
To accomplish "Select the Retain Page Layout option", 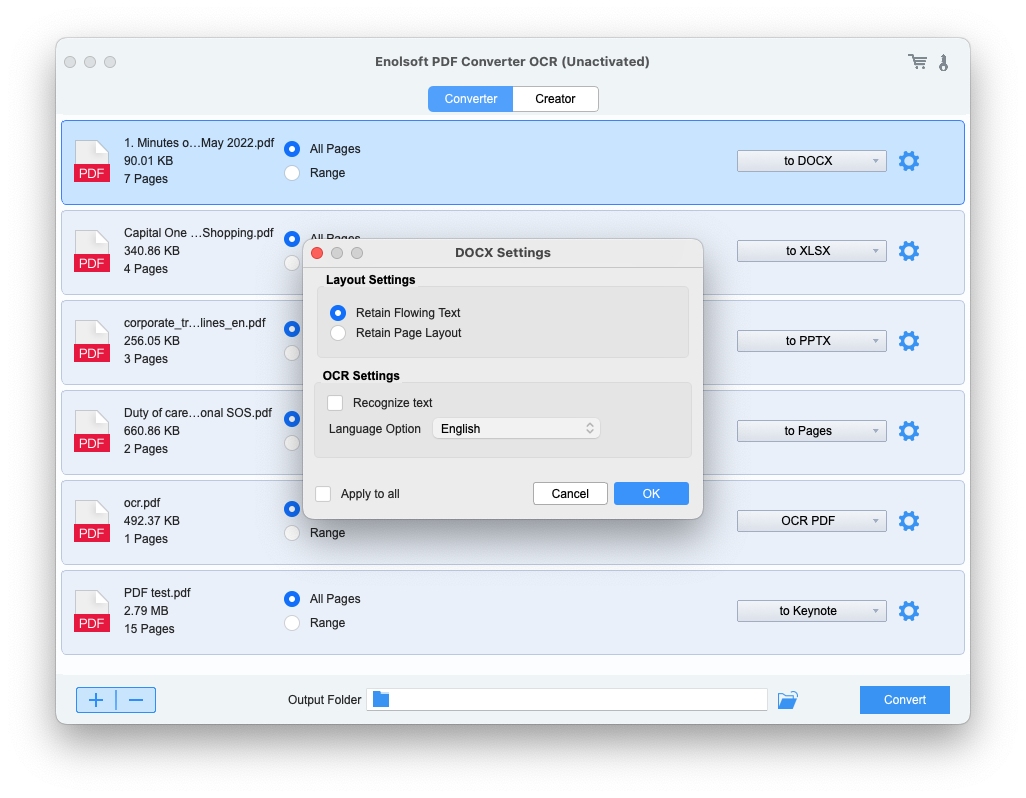I will pyautogui.click(x=338, y=333).
